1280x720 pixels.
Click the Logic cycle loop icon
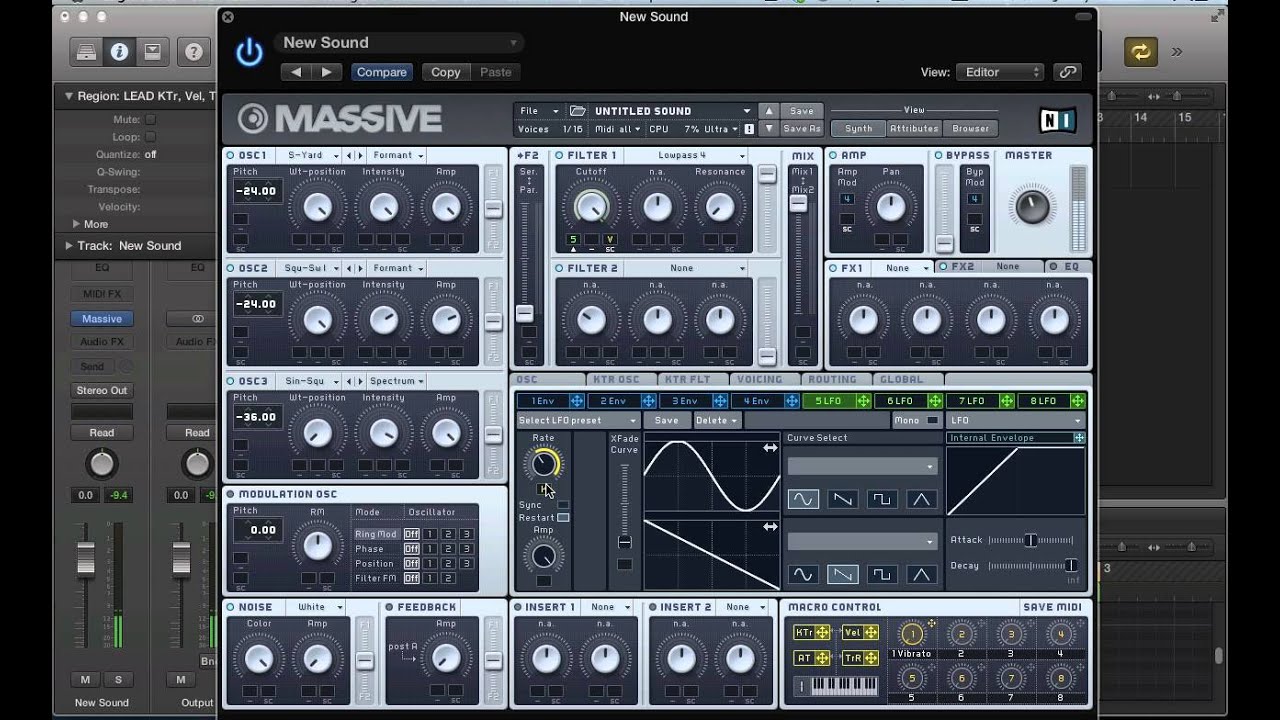pyautogui.click(x=1140, y=51)
